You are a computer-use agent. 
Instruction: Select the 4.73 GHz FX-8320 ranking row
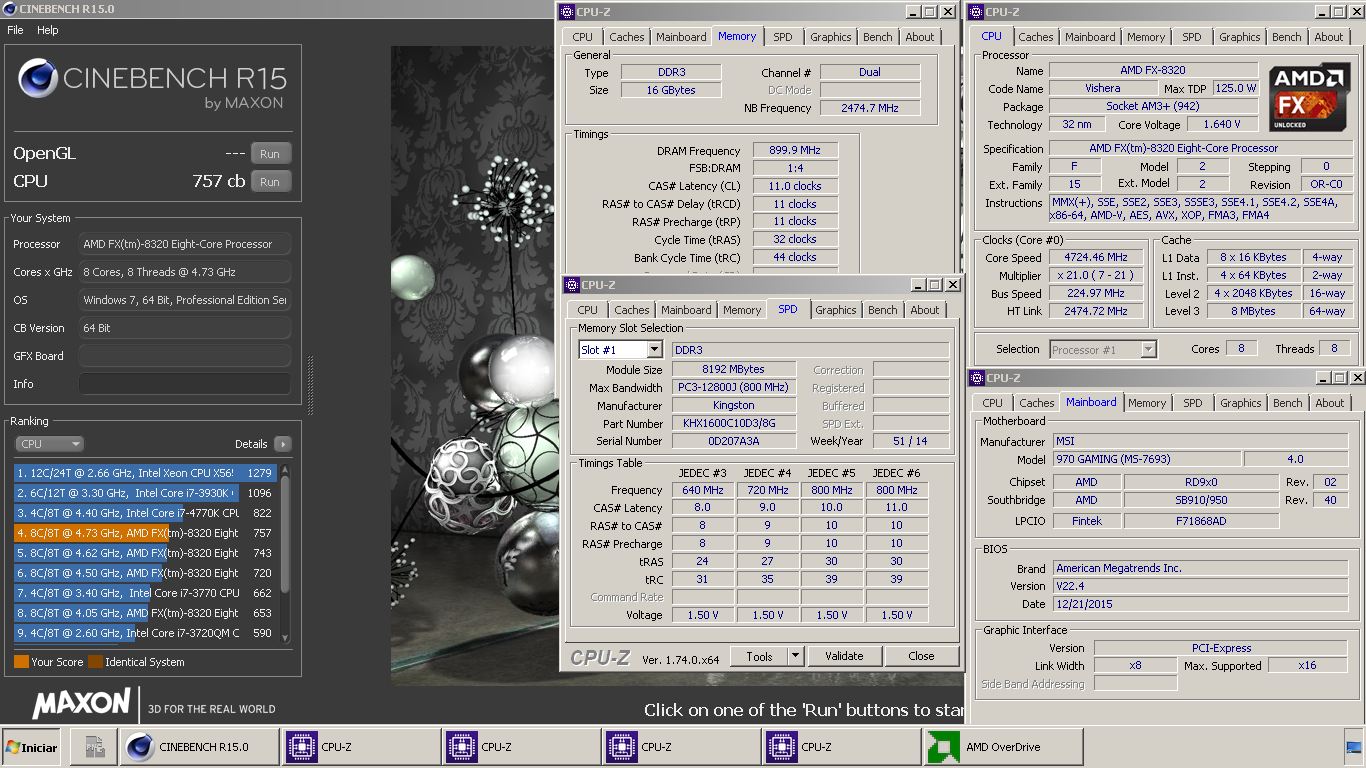pyautogui.click(x=146, y=533)
